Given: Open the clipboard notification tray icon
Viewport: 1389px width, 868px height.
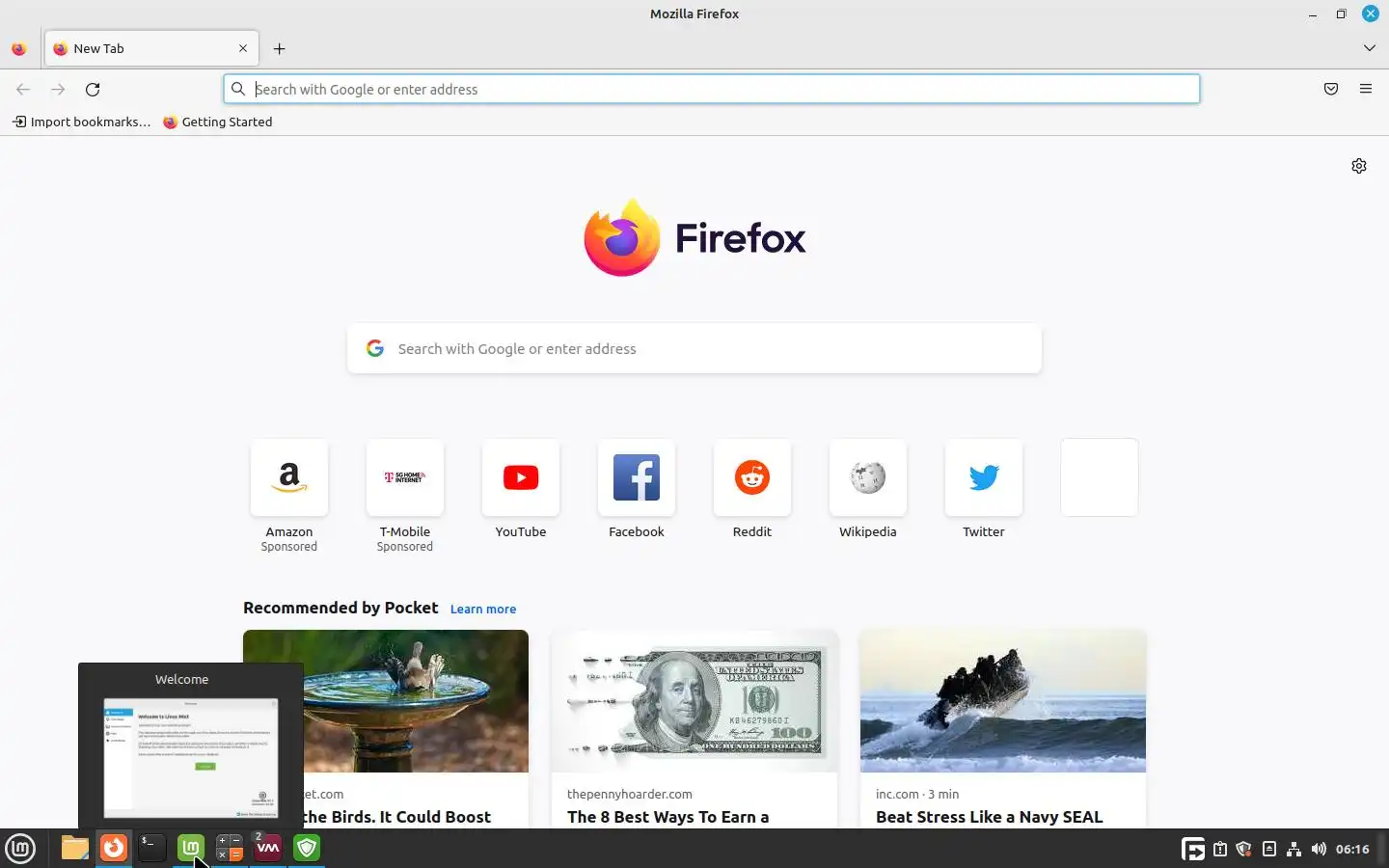Looking at the screenshot, I should point(1220,850).
